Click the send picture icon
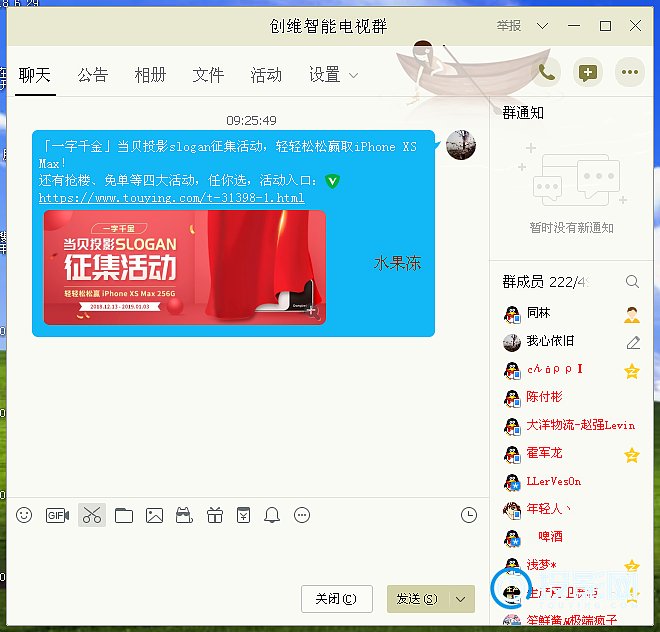 click(154, 515)
